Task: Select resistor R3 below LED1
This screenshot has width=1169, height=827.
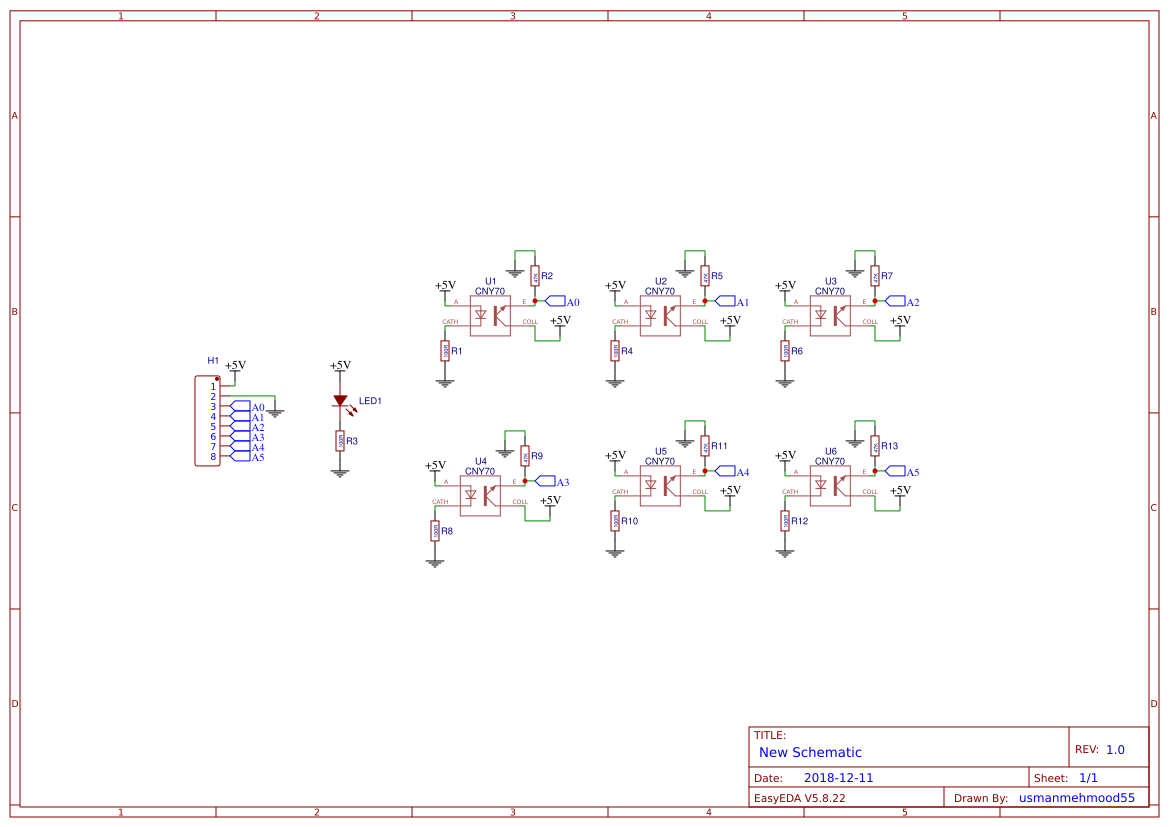Action: tap(340, 438)
